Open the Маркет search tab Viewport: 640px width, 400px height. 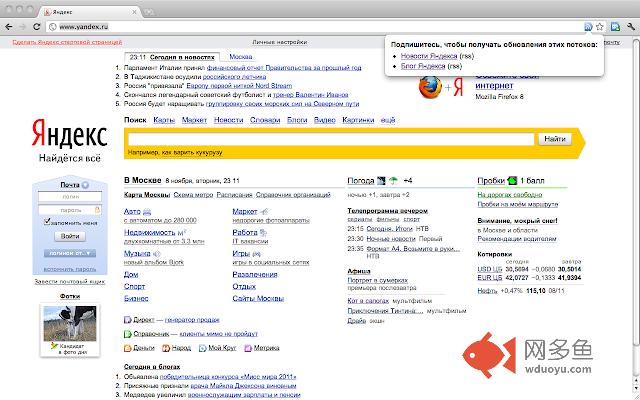point(194,120)
